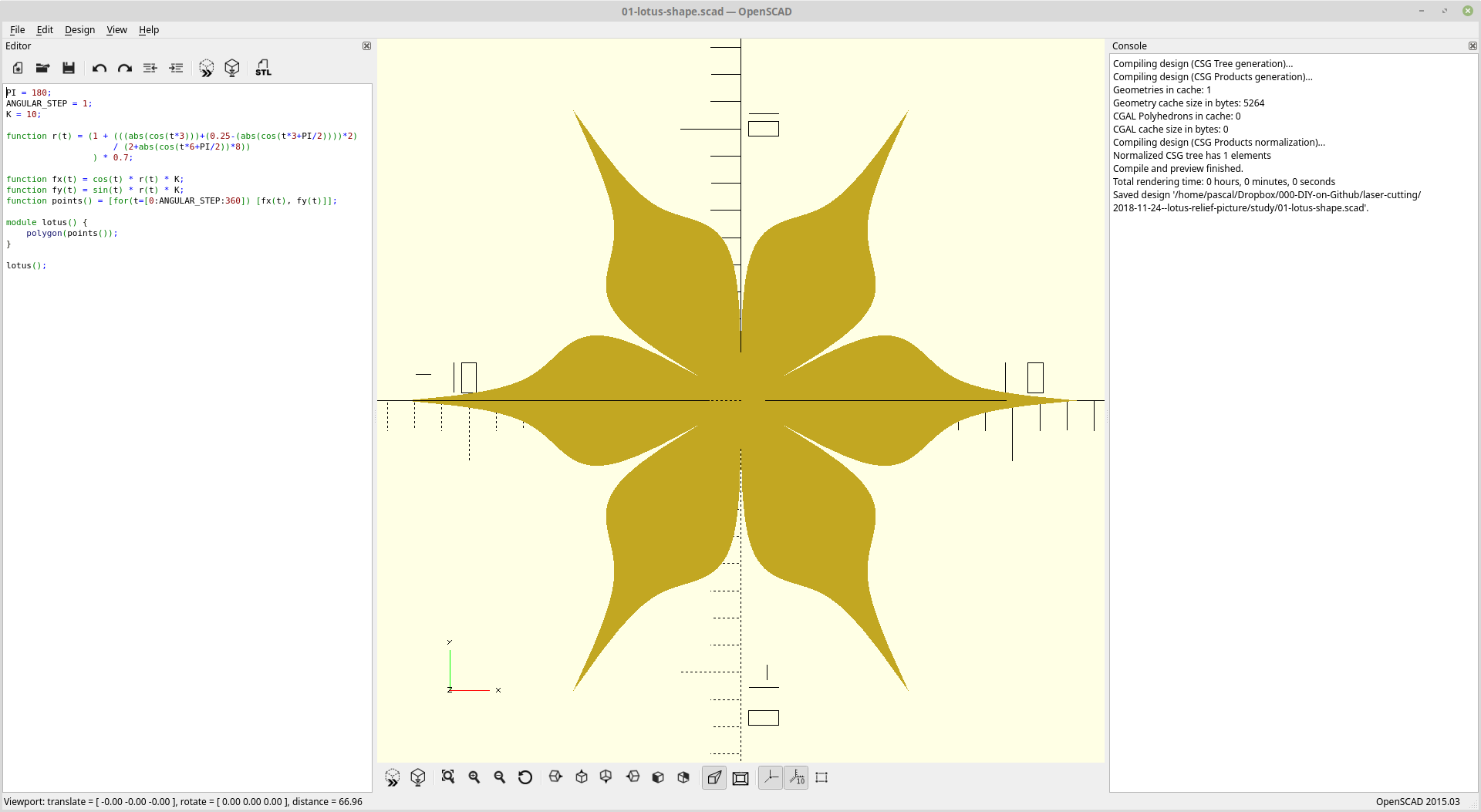The image size is (1481, 812).
Task: Open the Help menu
Action: (x=148, y=30)
